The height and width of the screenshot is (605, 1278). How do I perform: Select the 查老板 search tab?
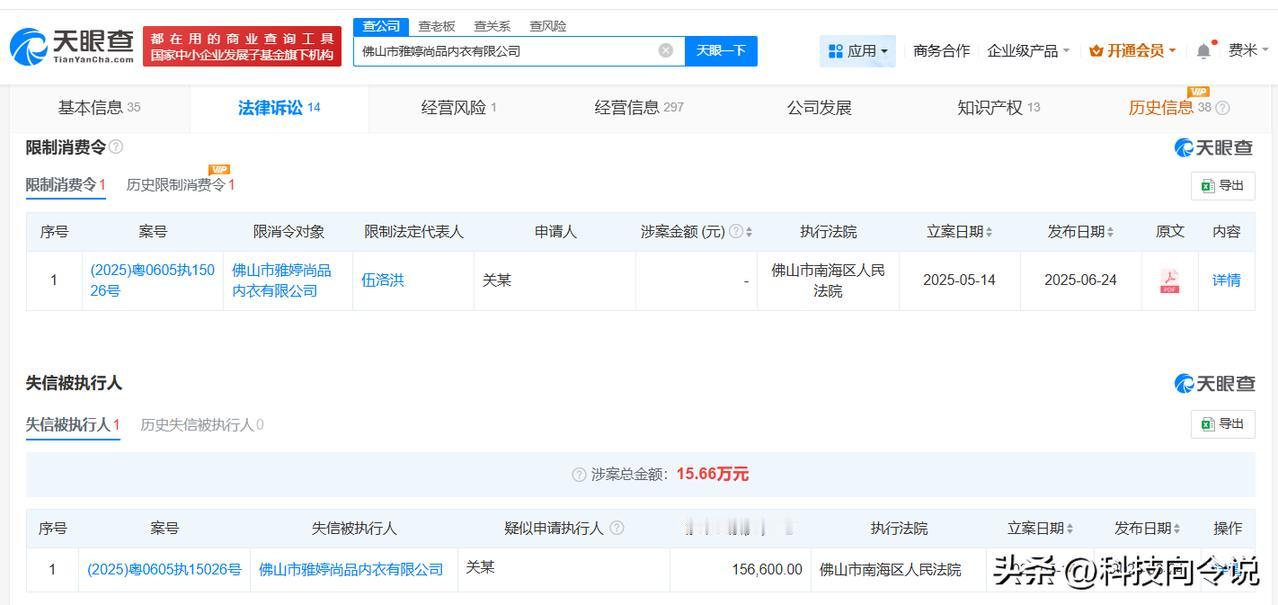pyautogui.click(x=437, y=26)
